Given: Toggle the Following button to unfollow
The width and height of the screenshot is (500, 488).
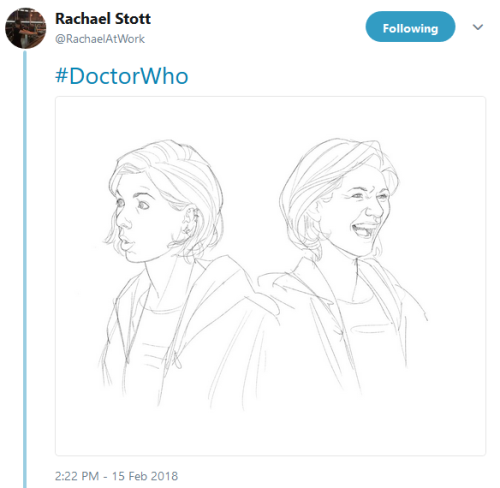Looking at the screenshot, I should click(x=410, y=27).
